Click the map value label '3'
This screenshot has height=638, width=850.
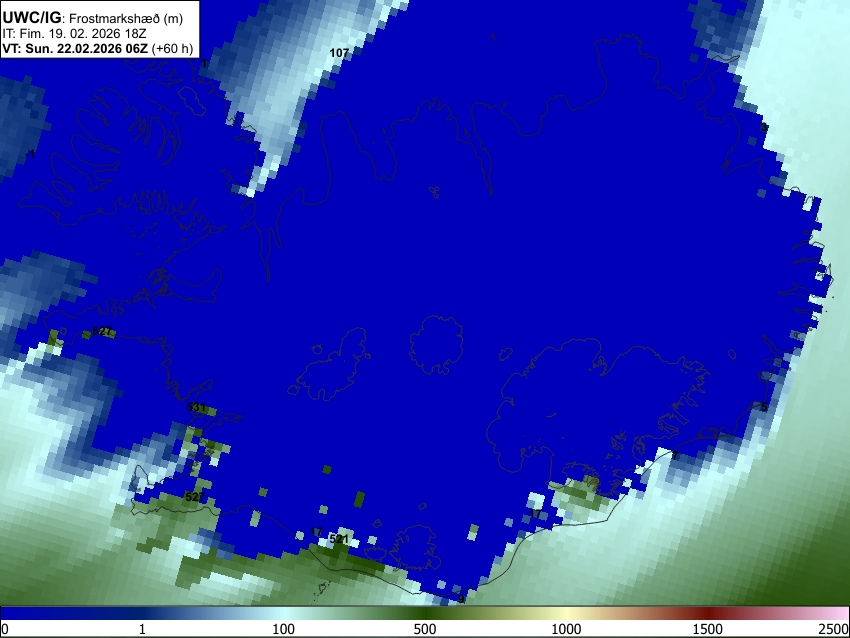(764, 127)
